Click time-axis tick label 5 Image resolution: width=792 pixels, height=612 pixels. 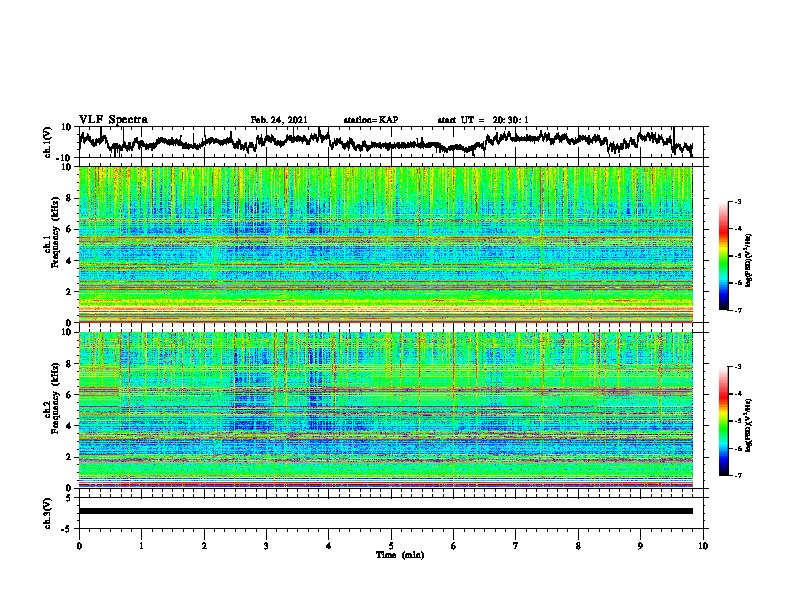click(x=391, y=546)
